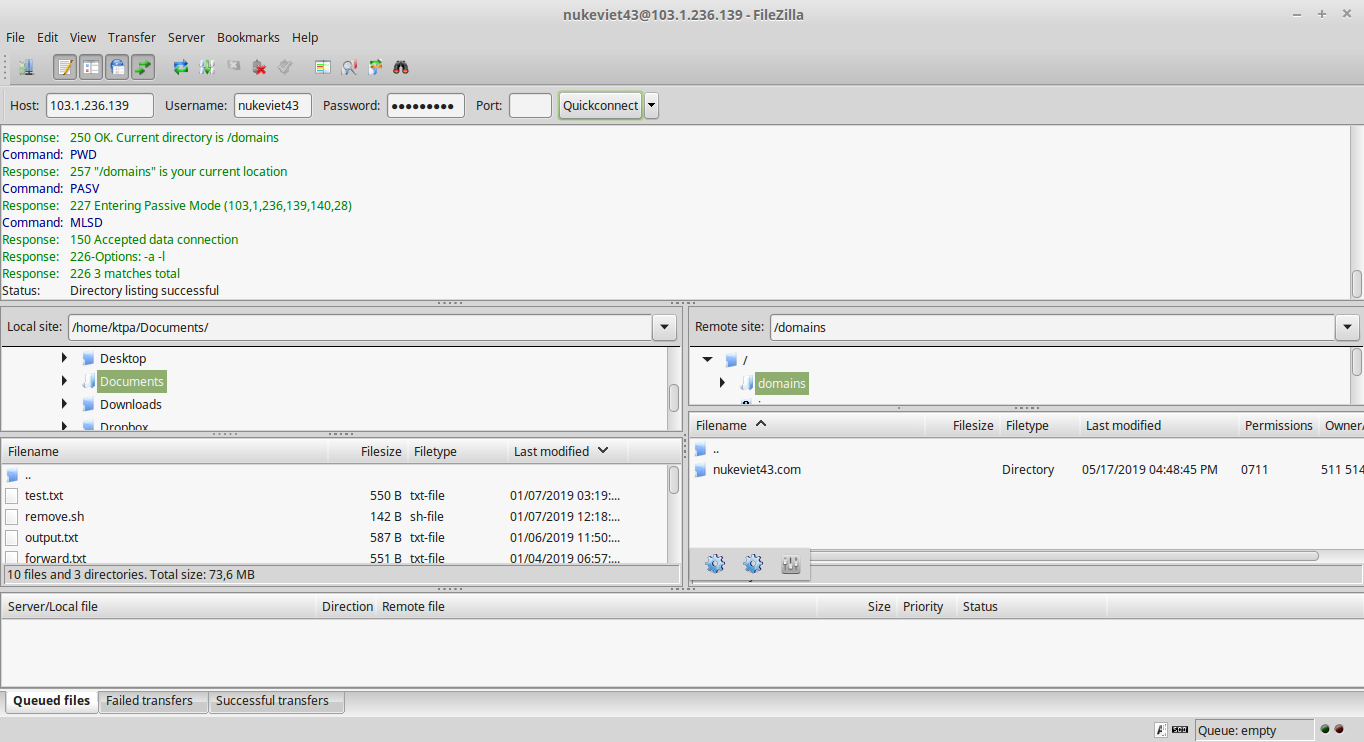Click the Queue: empty status indicator
Image resolution: width=1364 pixels, height=742 pixels.
click(x=1254, y=730)
